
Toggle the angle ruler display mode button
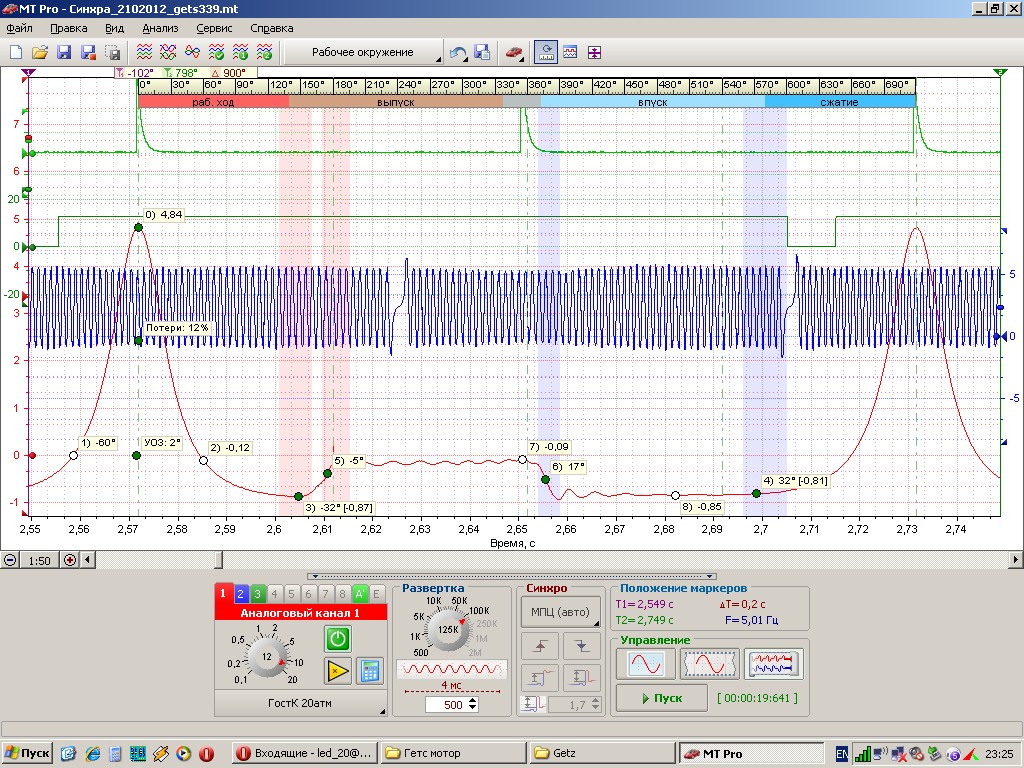[x=546, y=52]
